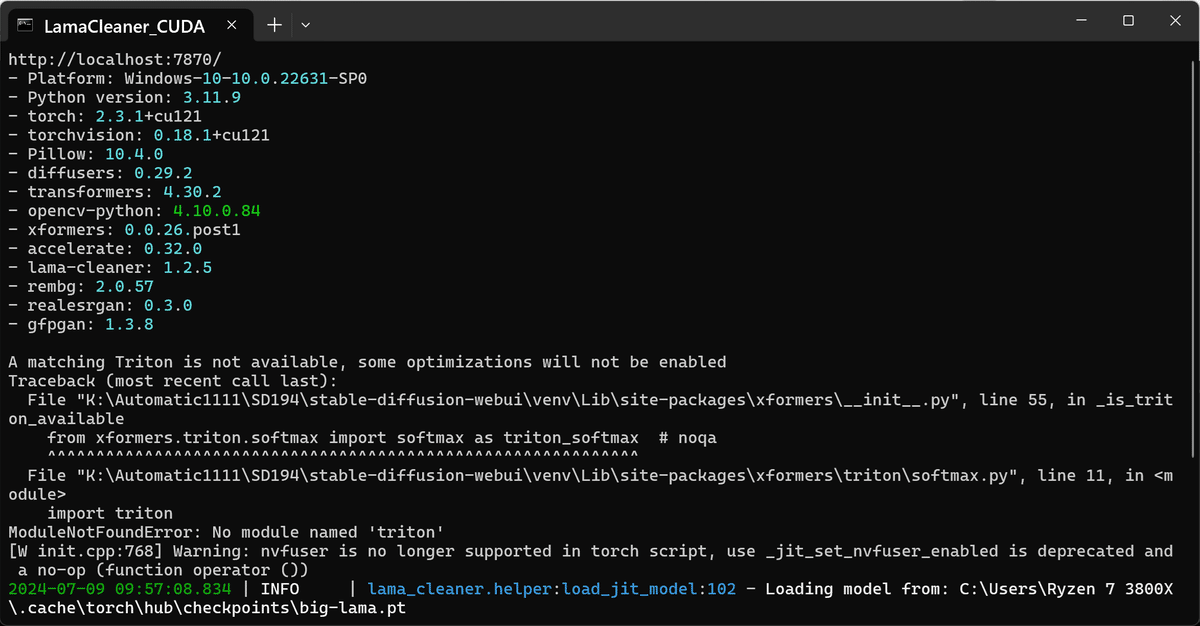1200x626 pixels.
Task: Click the opencv-python 4.10.0.84 version number
Action: coord(220,211)
